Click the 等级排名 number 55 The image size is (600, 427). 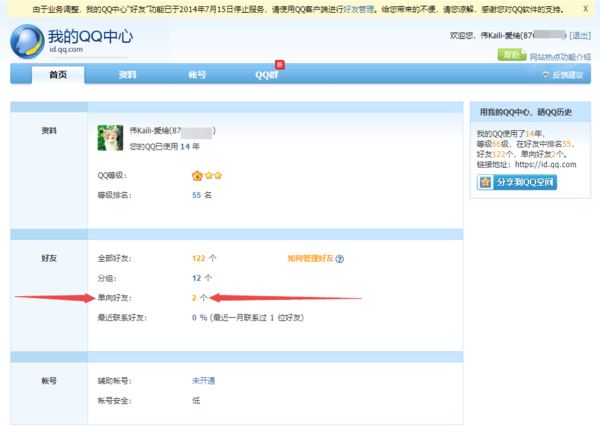(x=196, y=196)
